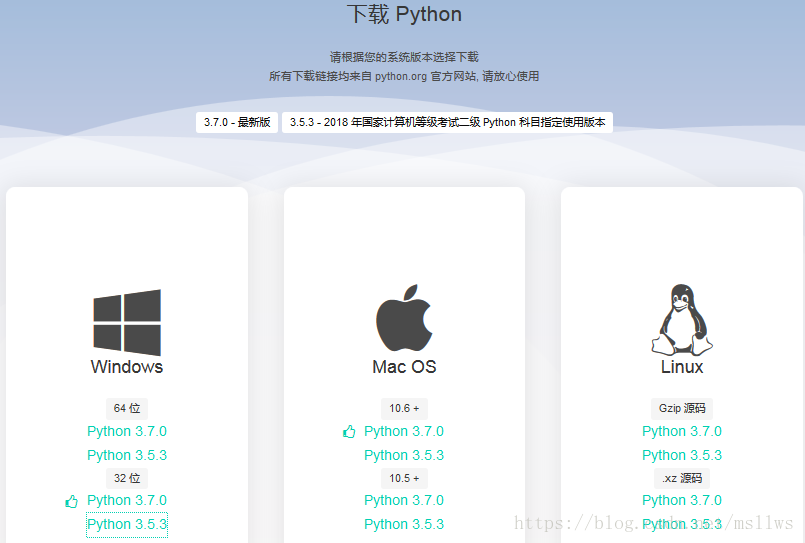The image size is (805, 543).
Task: Download Linux .xz 源码 Python 3.5.3
Action: click(682, 524)
